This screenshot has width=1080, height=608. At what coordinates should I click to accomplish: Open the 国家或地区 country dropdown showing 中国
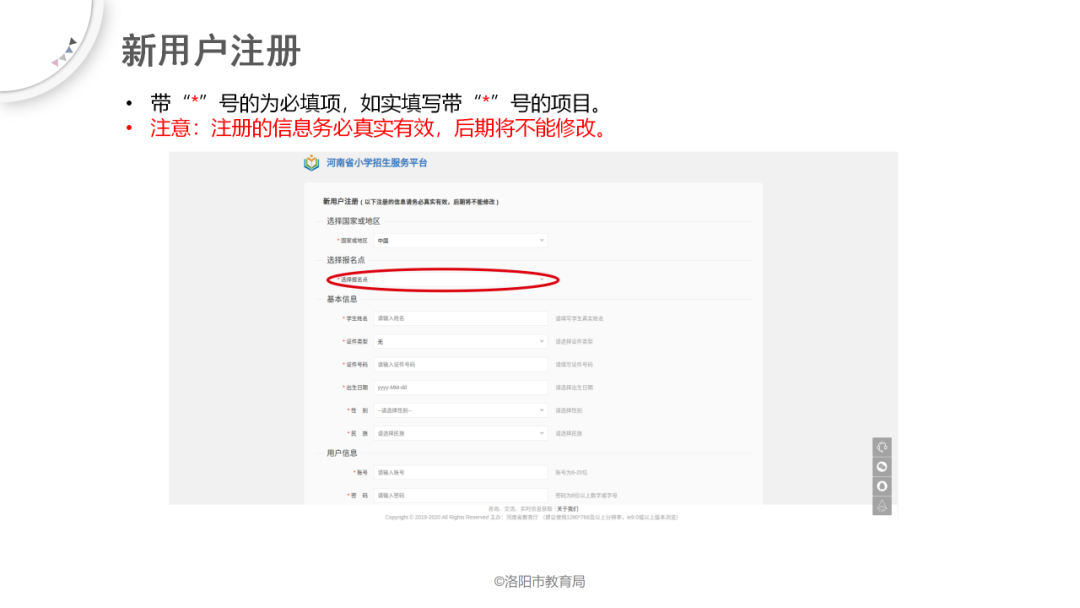(460, 240)
